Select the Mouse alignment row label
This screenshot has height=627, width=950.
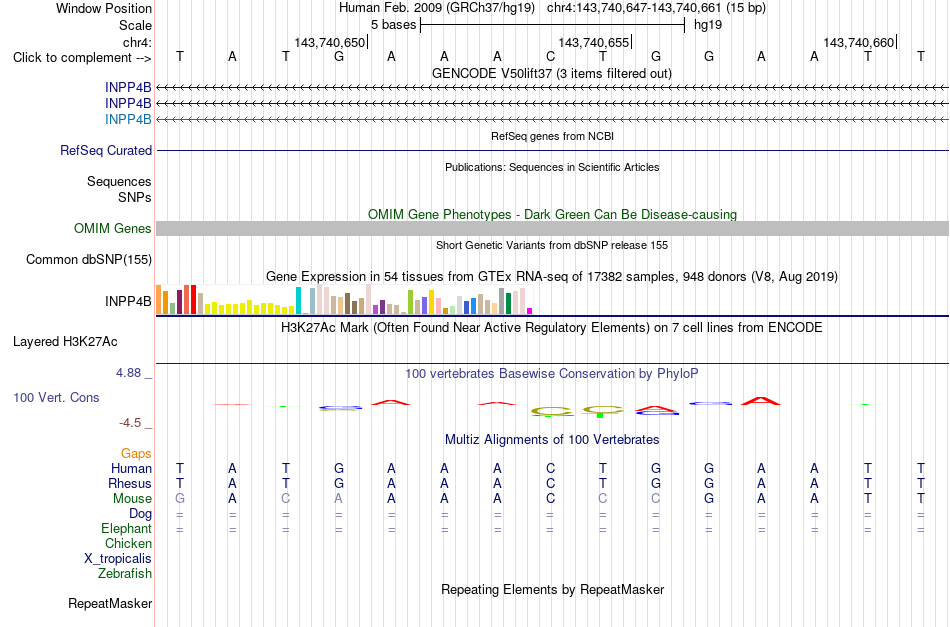[x=132, y=499]
